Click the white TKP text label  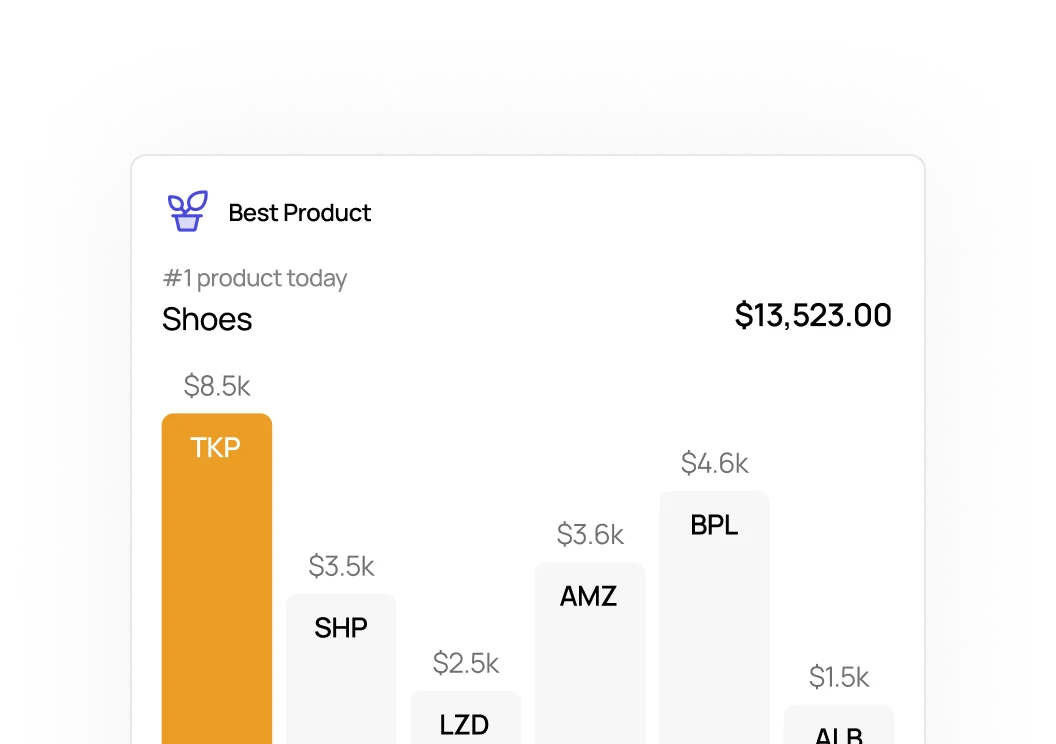pos(216,447)
